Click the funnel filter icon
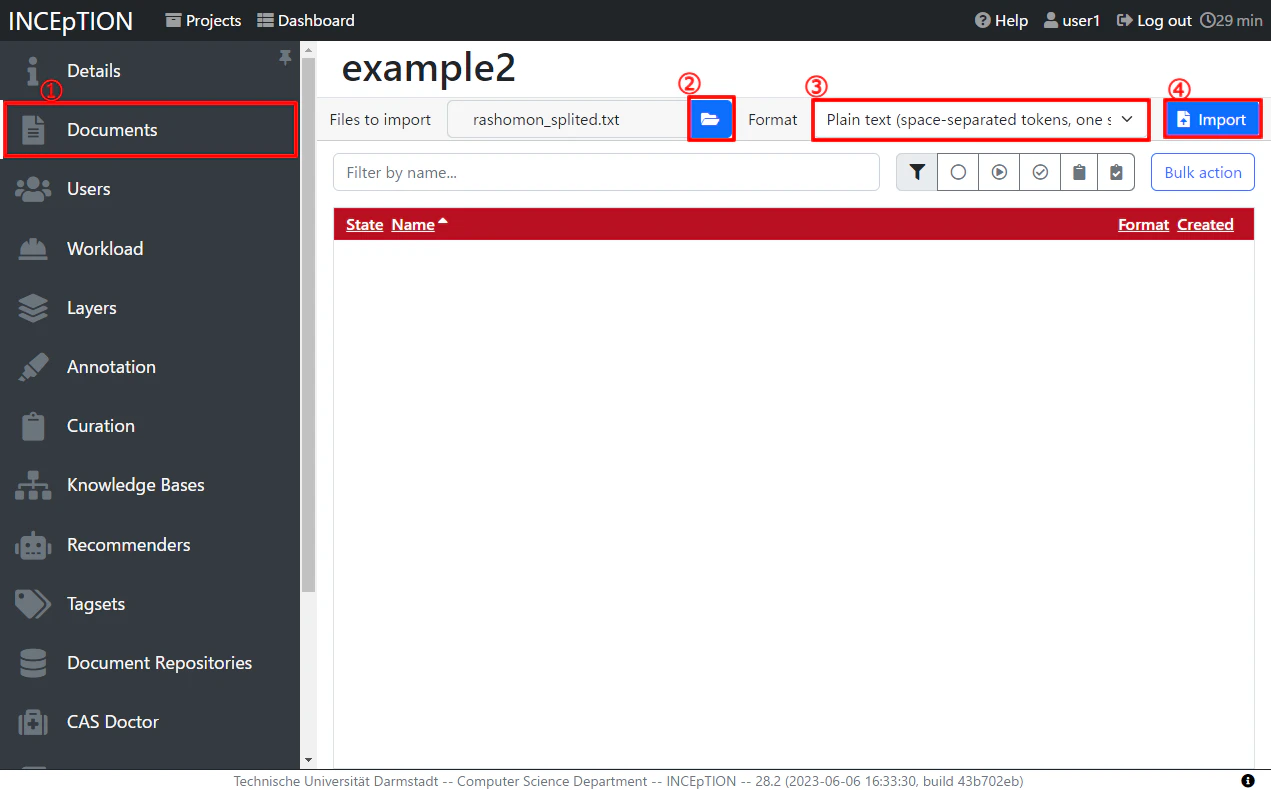 click(x=917, y=172)
